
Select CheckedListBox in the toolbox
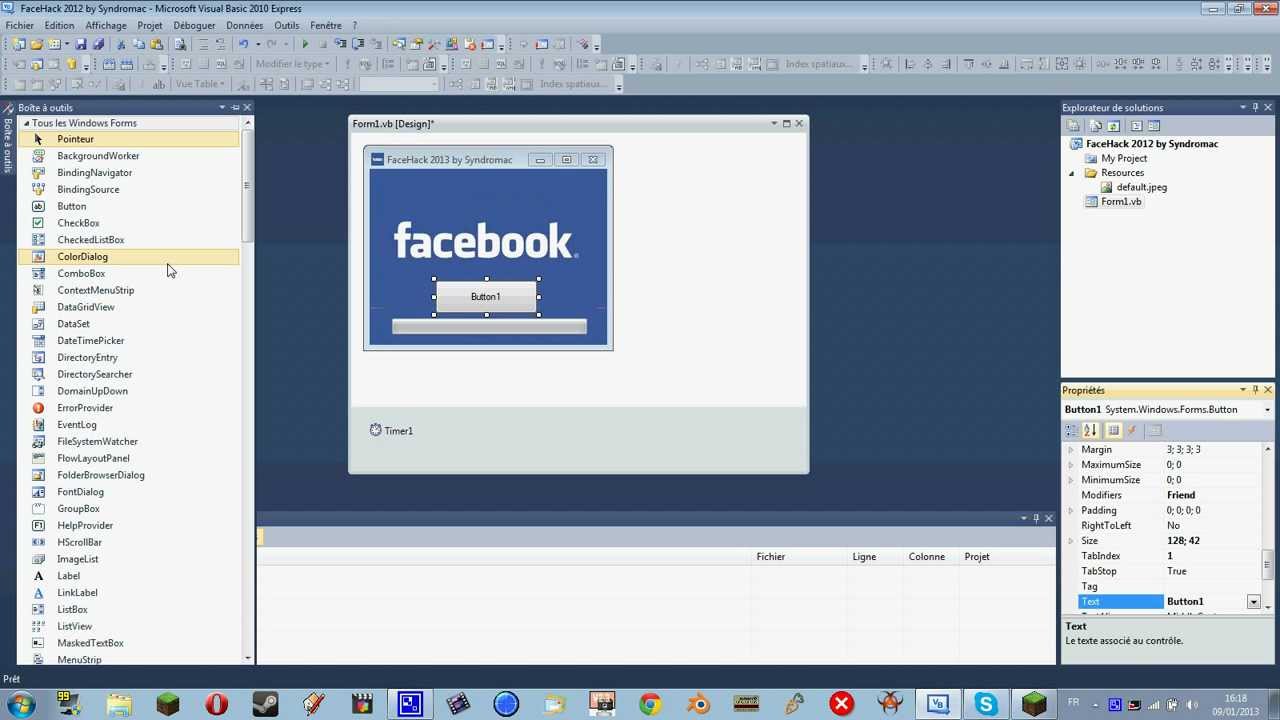[90, 240]
